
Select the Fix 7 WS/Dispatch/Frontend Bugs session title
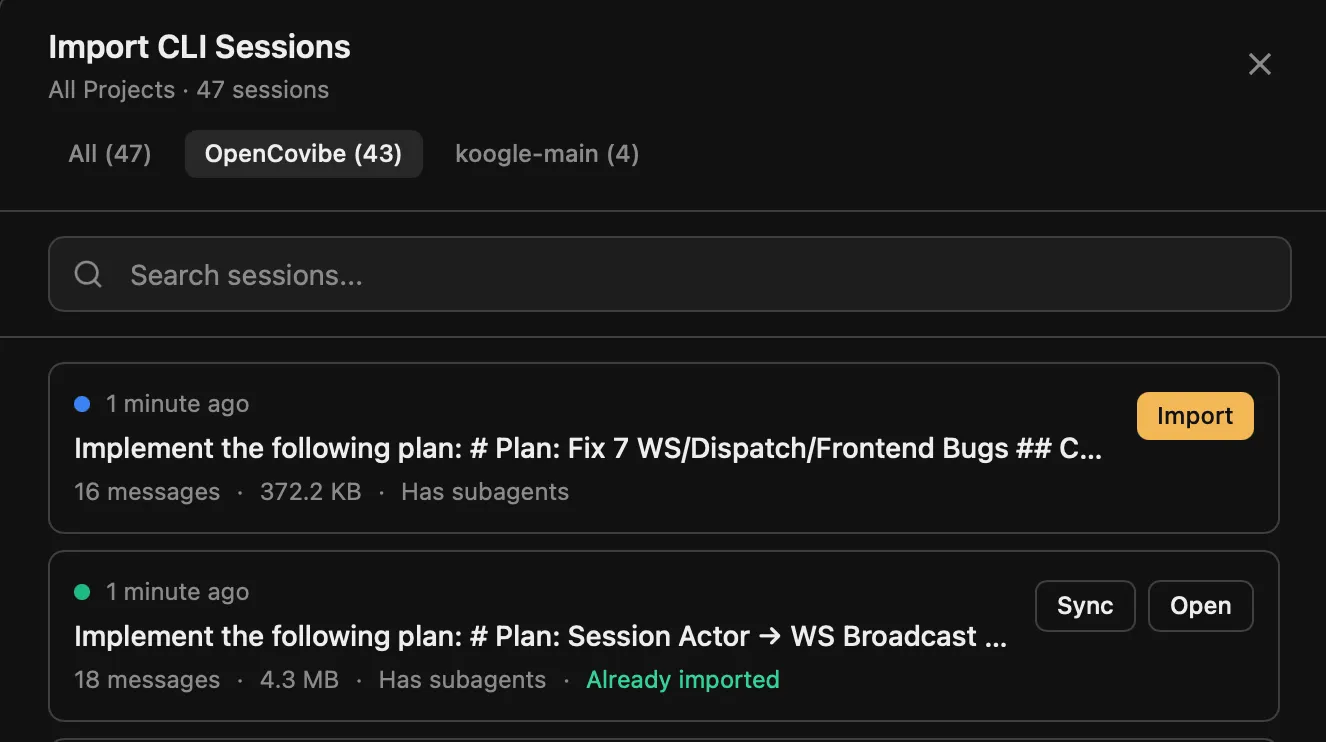pyautogui.click(x=588, y=449)
